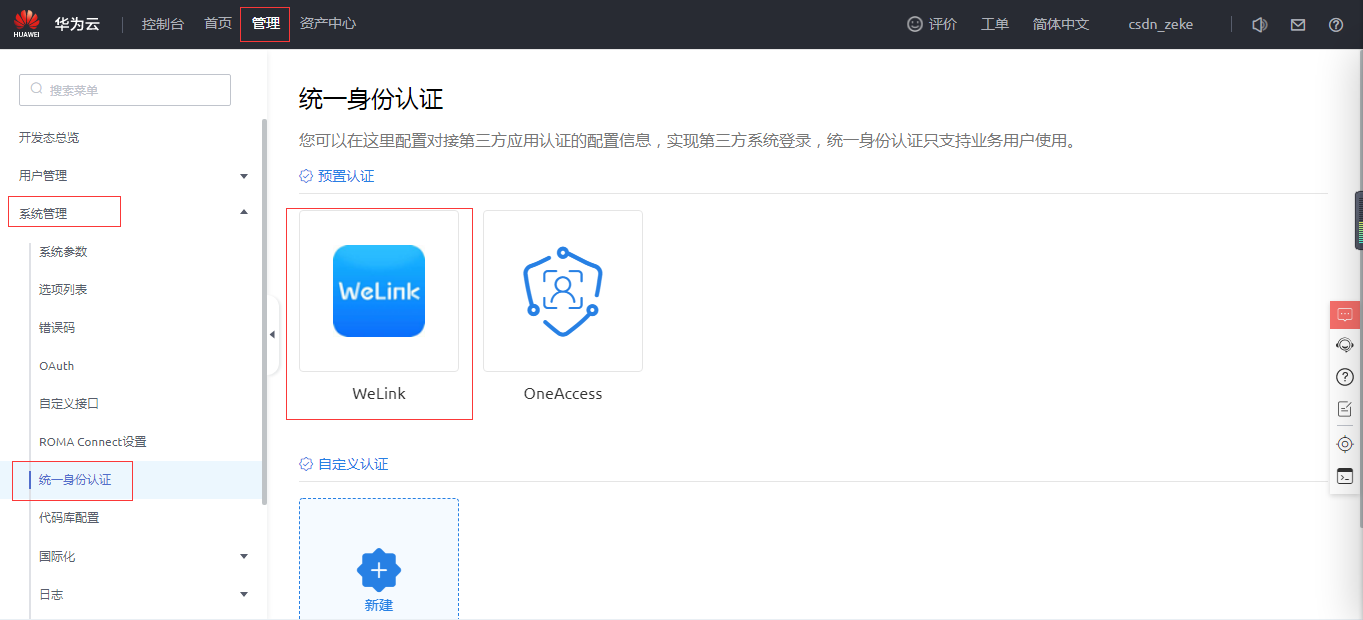
Task: Click the 华为云 brand text
Action: click(x=77, y=24)
